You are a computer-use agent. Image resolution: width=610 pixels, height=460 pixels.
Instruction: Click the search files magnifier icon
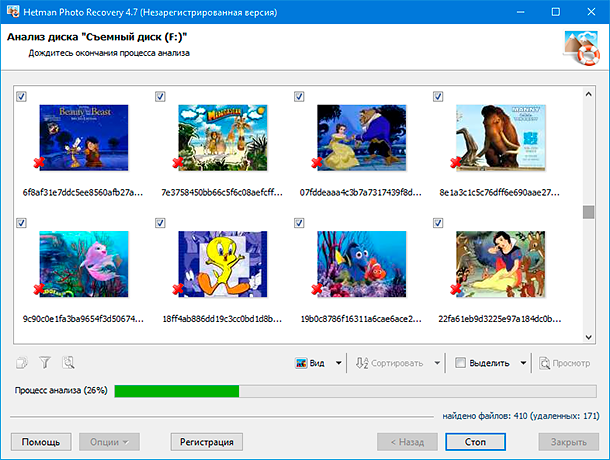[68, 363]
